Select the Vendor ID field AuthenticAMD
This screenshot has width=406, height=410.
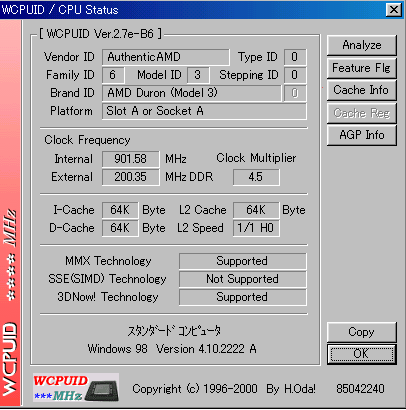(166, 57)
